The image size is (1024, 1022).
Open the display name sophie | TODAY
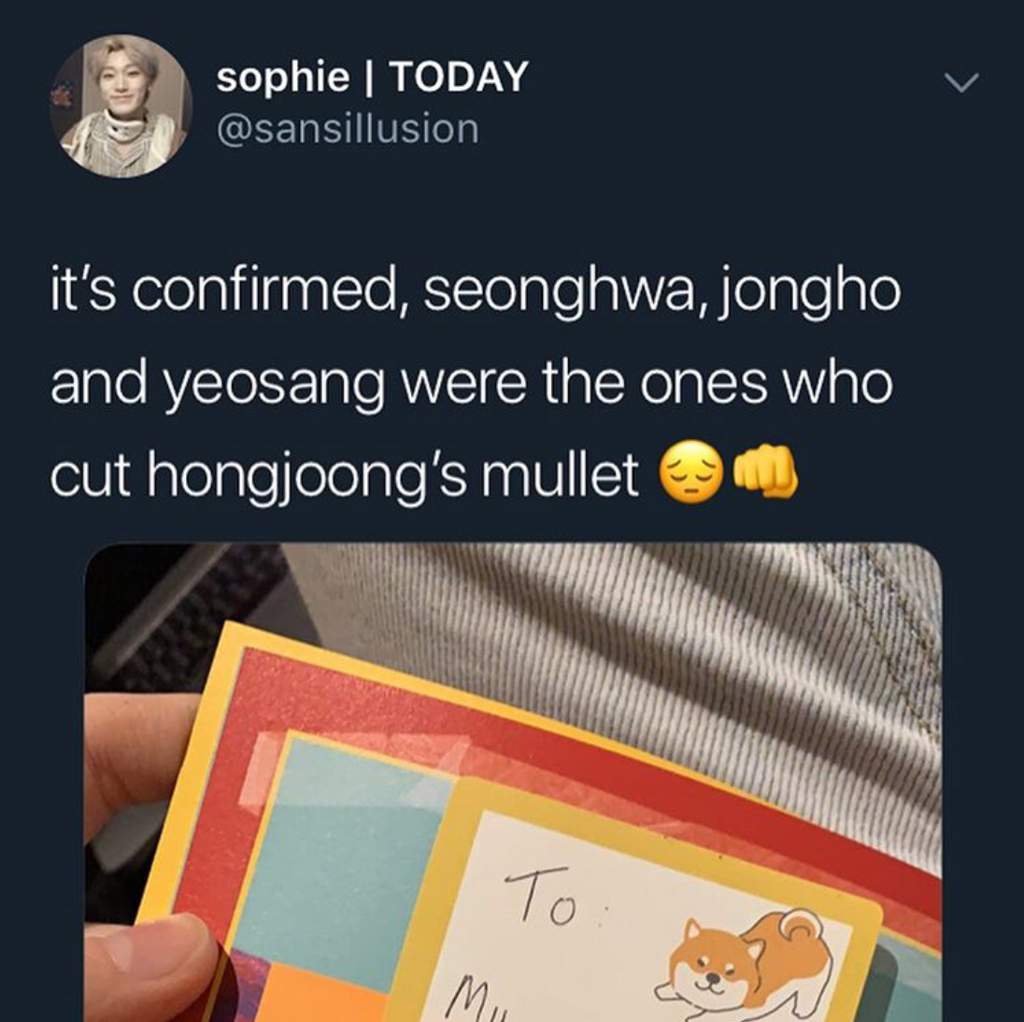point(372,77)
